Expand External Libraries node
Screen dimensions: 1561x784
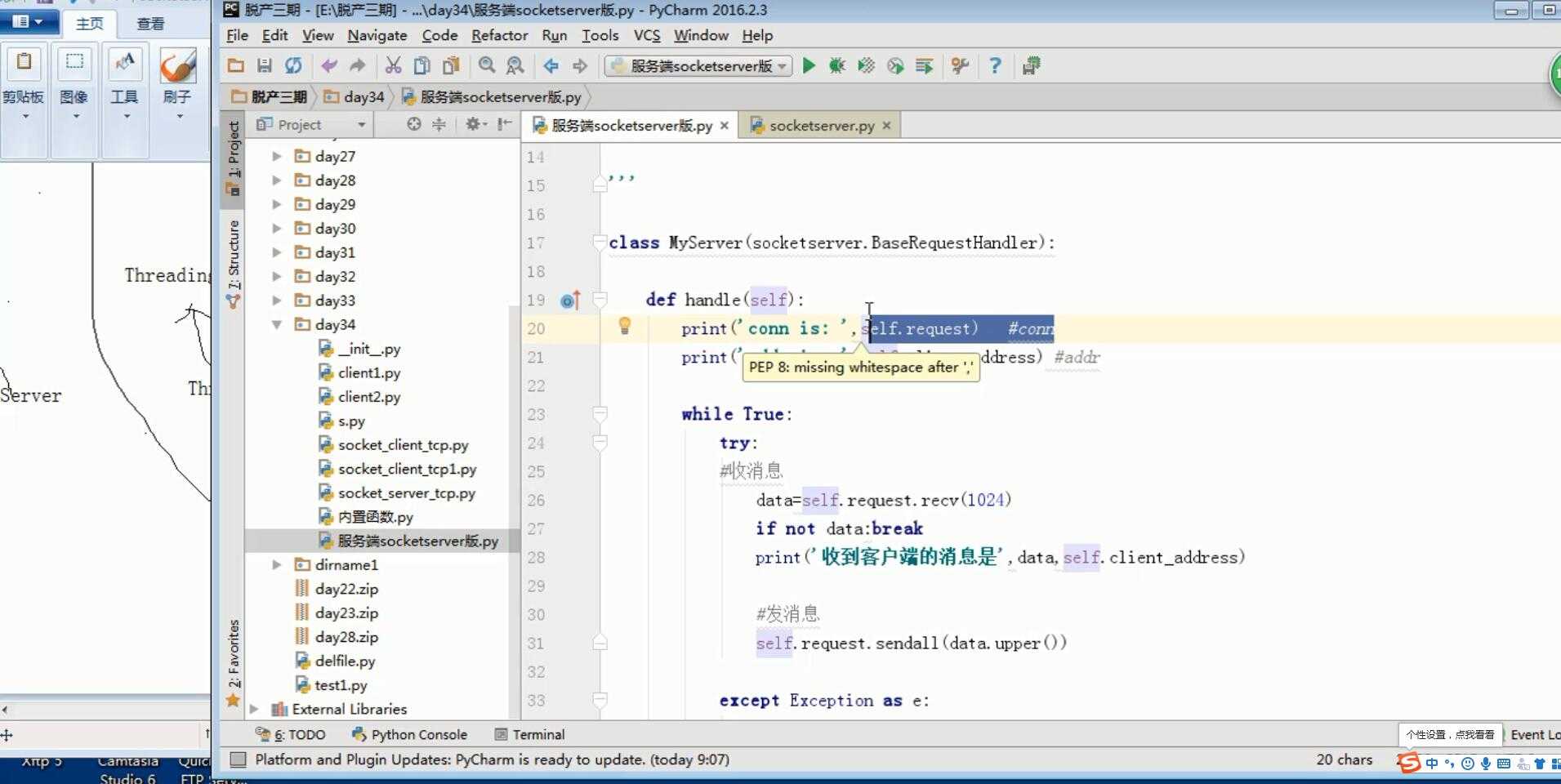pos(254,709)
